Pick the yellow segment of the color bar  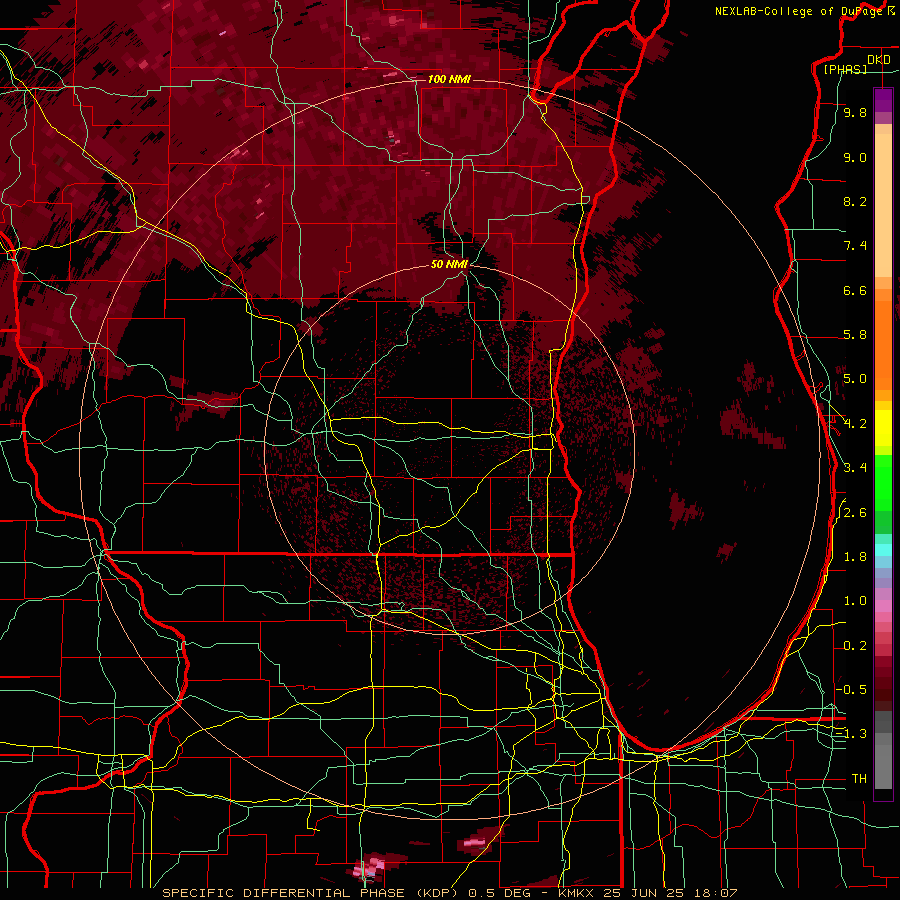click(x=883, y=428)
